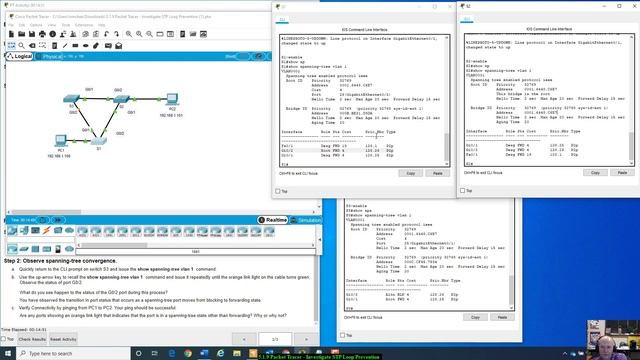The width and height of the screenshot is (640, 360).
Task: Toggle Top checkbox in activity instructions window
Action: pyautogui.click(x=4, y=339)
